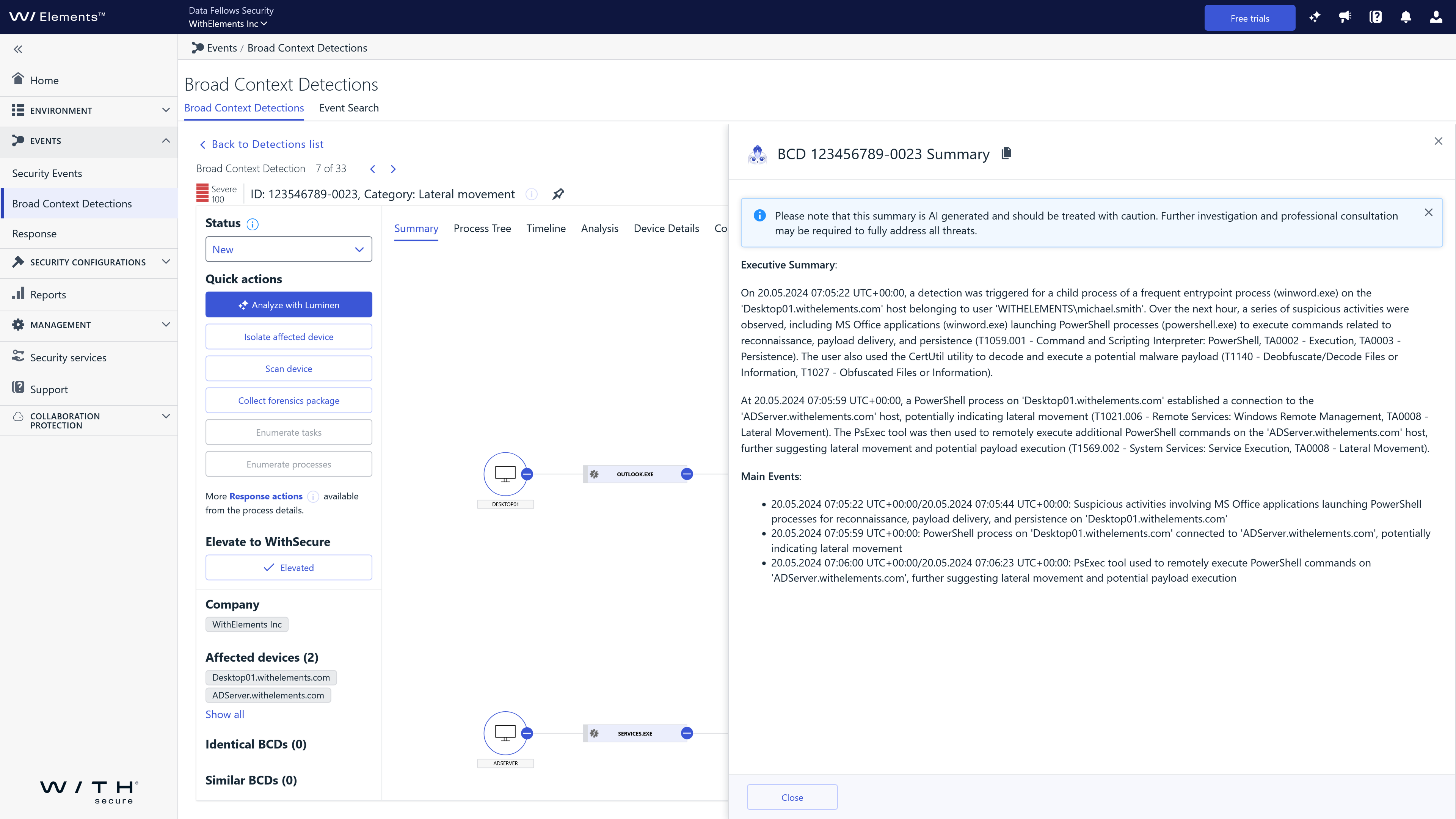Open the Event Search tab
The width and height of the screenshot is (1456, 819).
(x=349, y=108)
